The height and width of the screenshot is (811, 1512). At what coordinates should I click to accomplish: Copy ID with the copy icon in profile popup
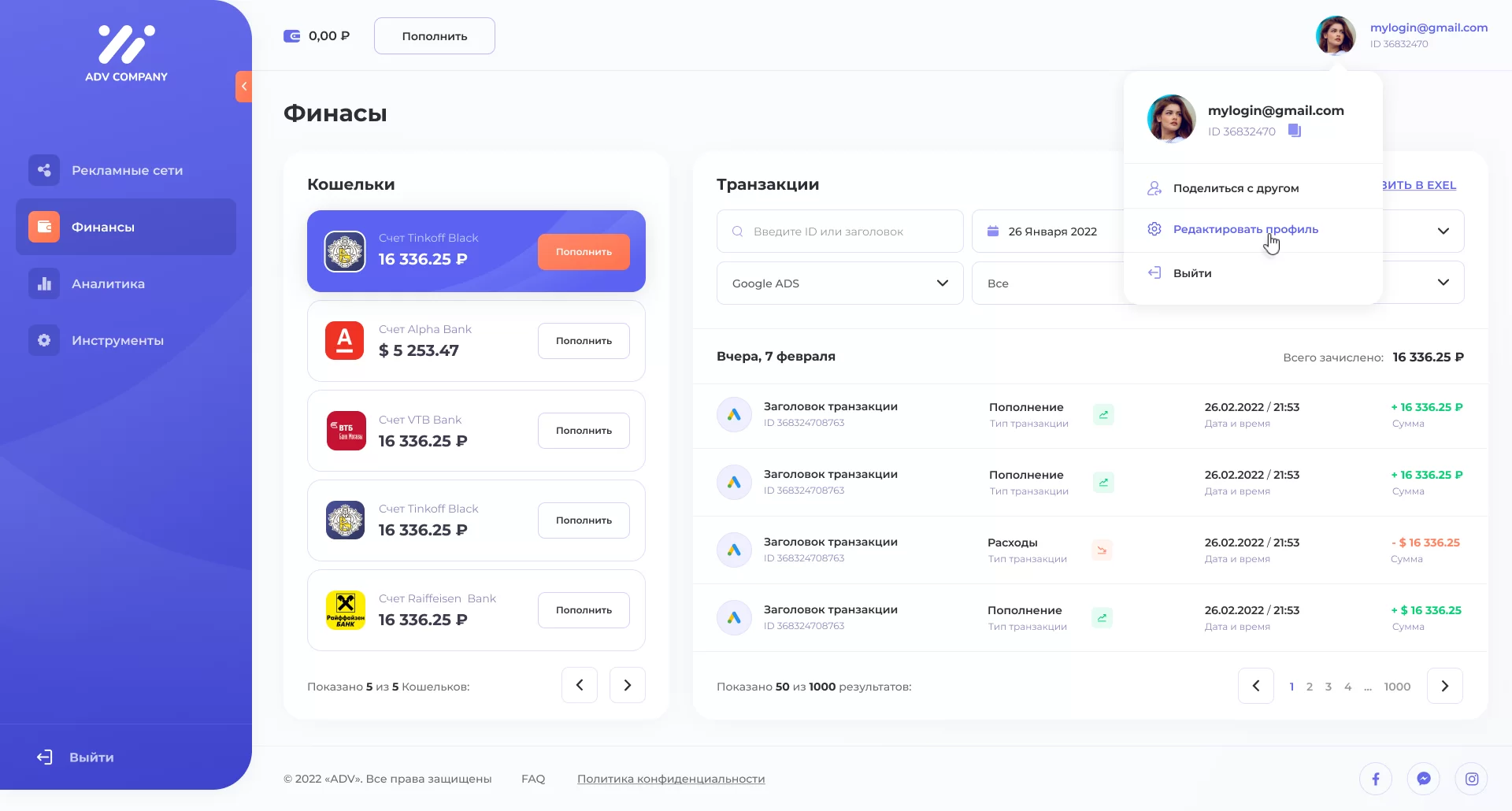pyautogui.click(x=1295, y=131)
